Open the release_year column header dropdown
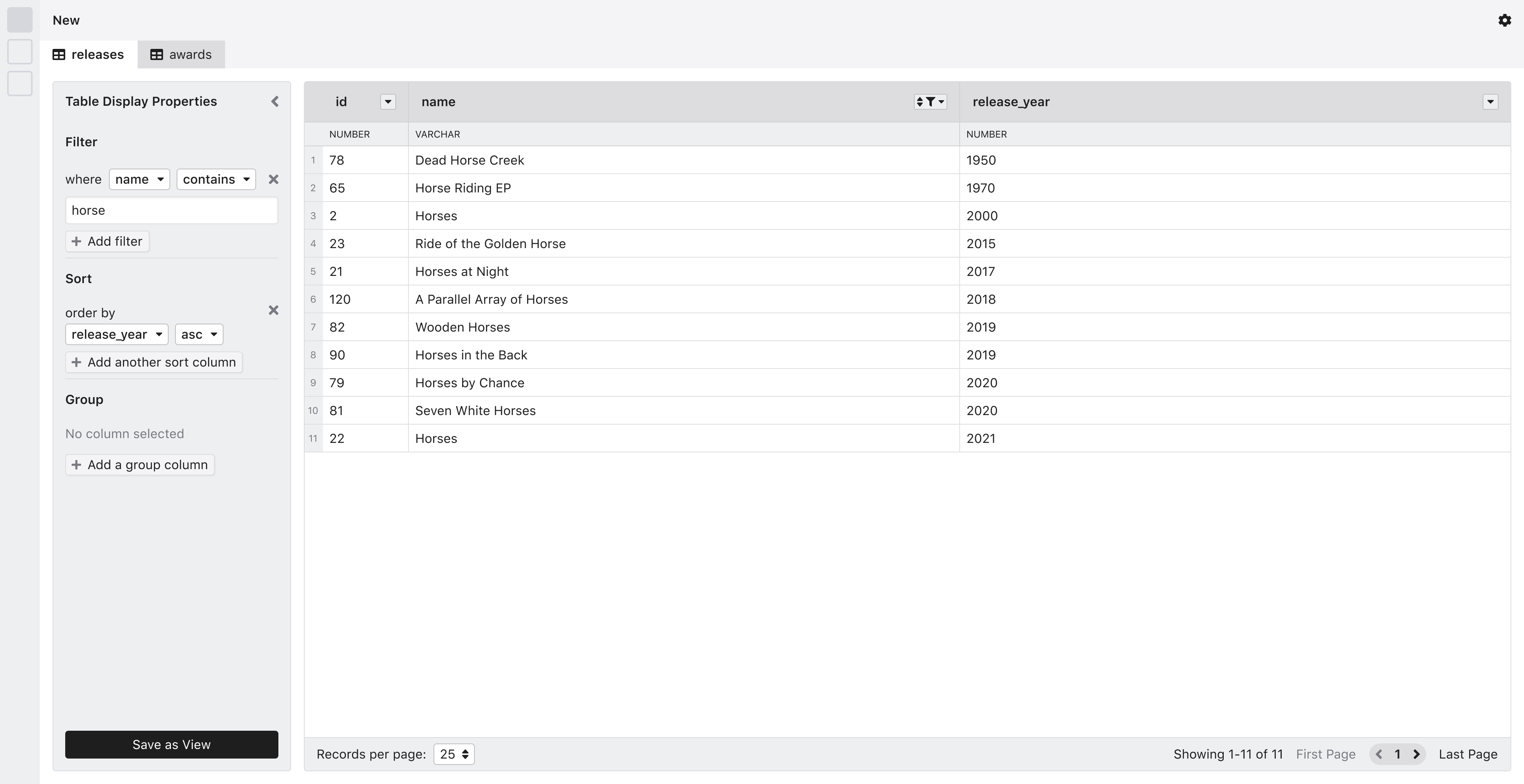 pyautogui.click(x=1490, y=102)
